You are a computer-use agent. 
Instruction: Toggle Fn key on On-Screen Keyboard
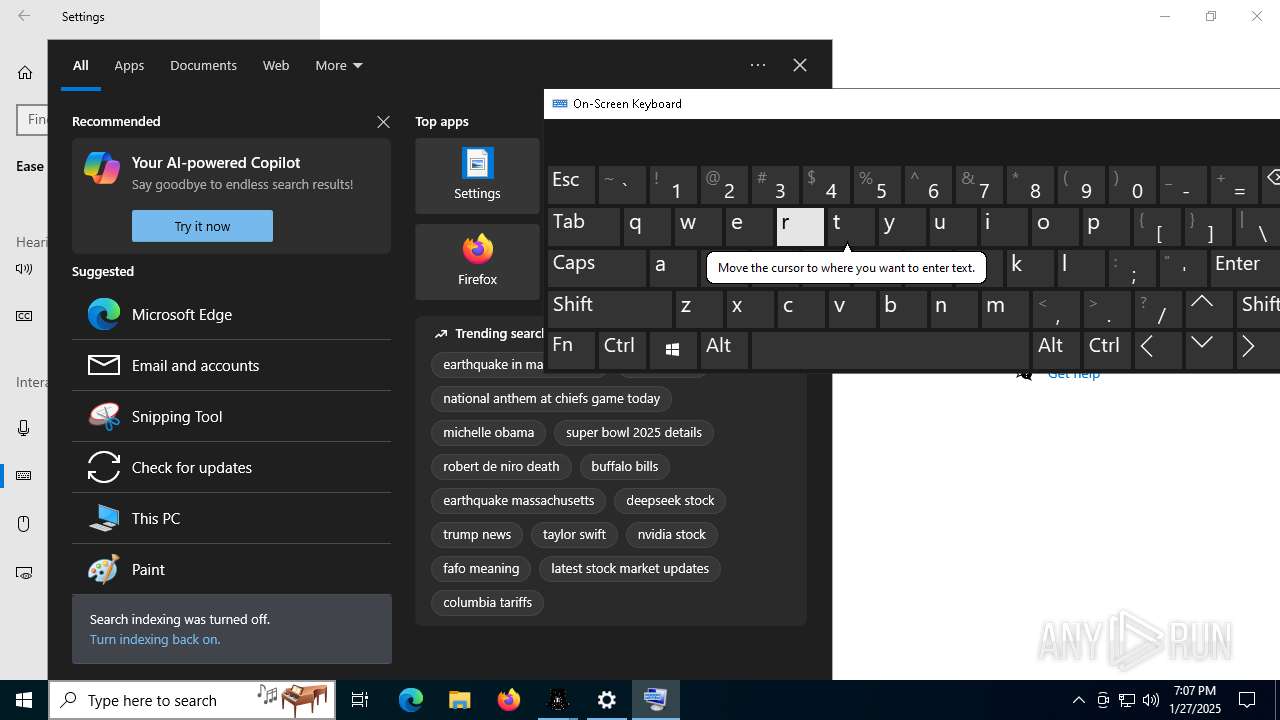tap(572, 350)
